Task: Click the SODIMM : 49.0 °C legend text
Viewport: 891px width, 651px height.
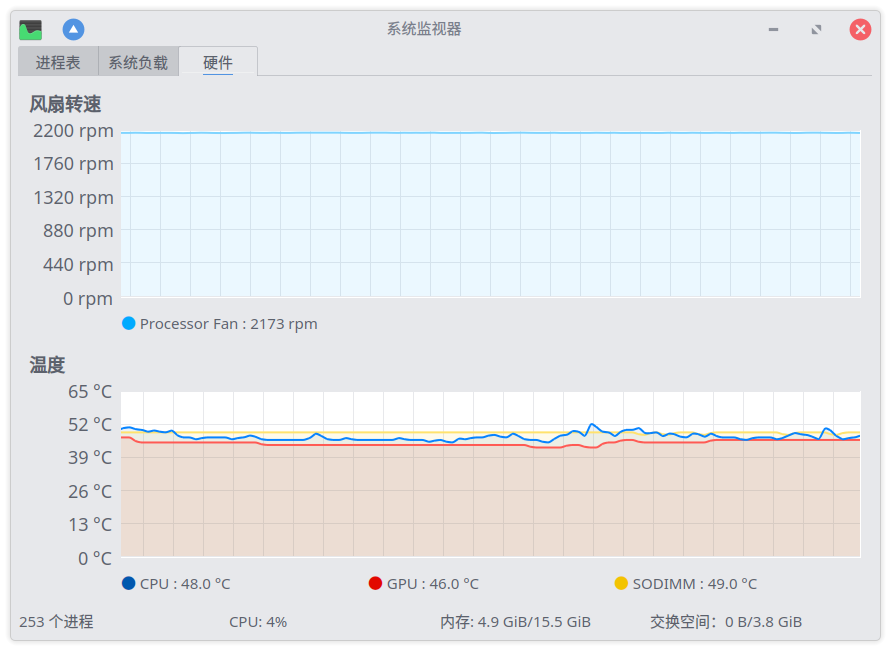Action: point(694,584)
